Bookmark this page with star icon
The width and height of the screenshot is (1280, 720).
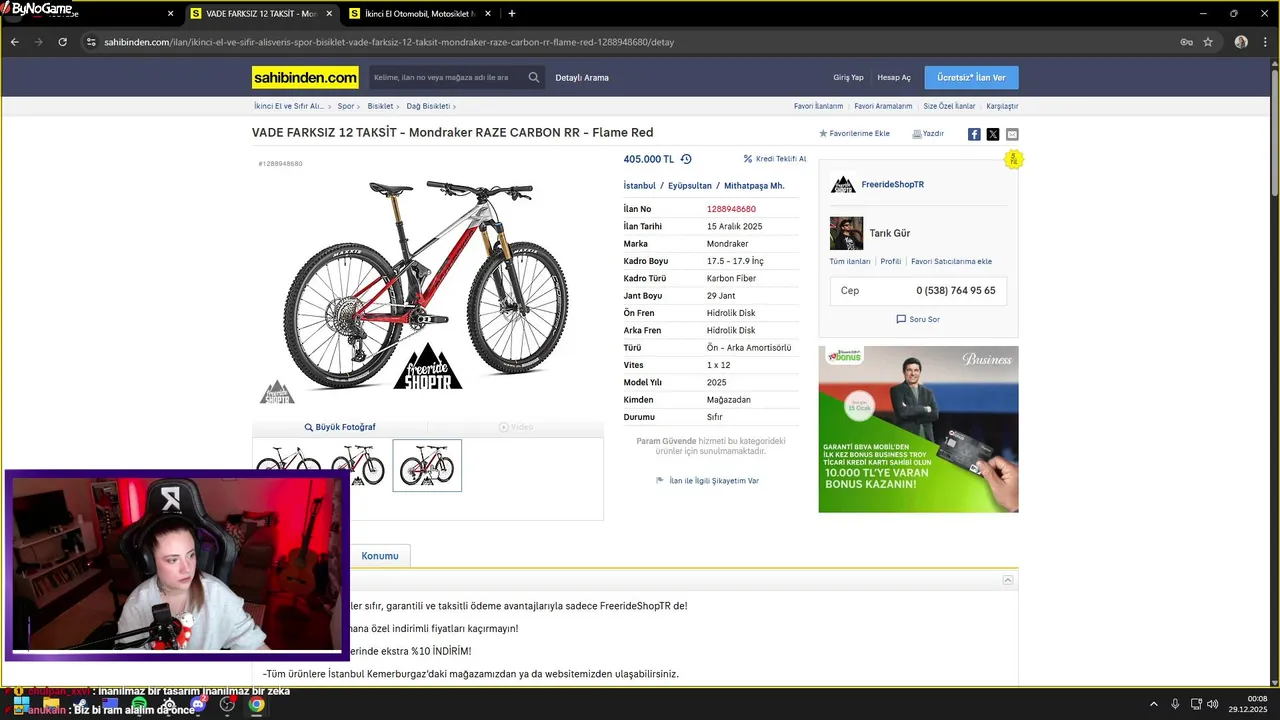tap(1208, 42)
